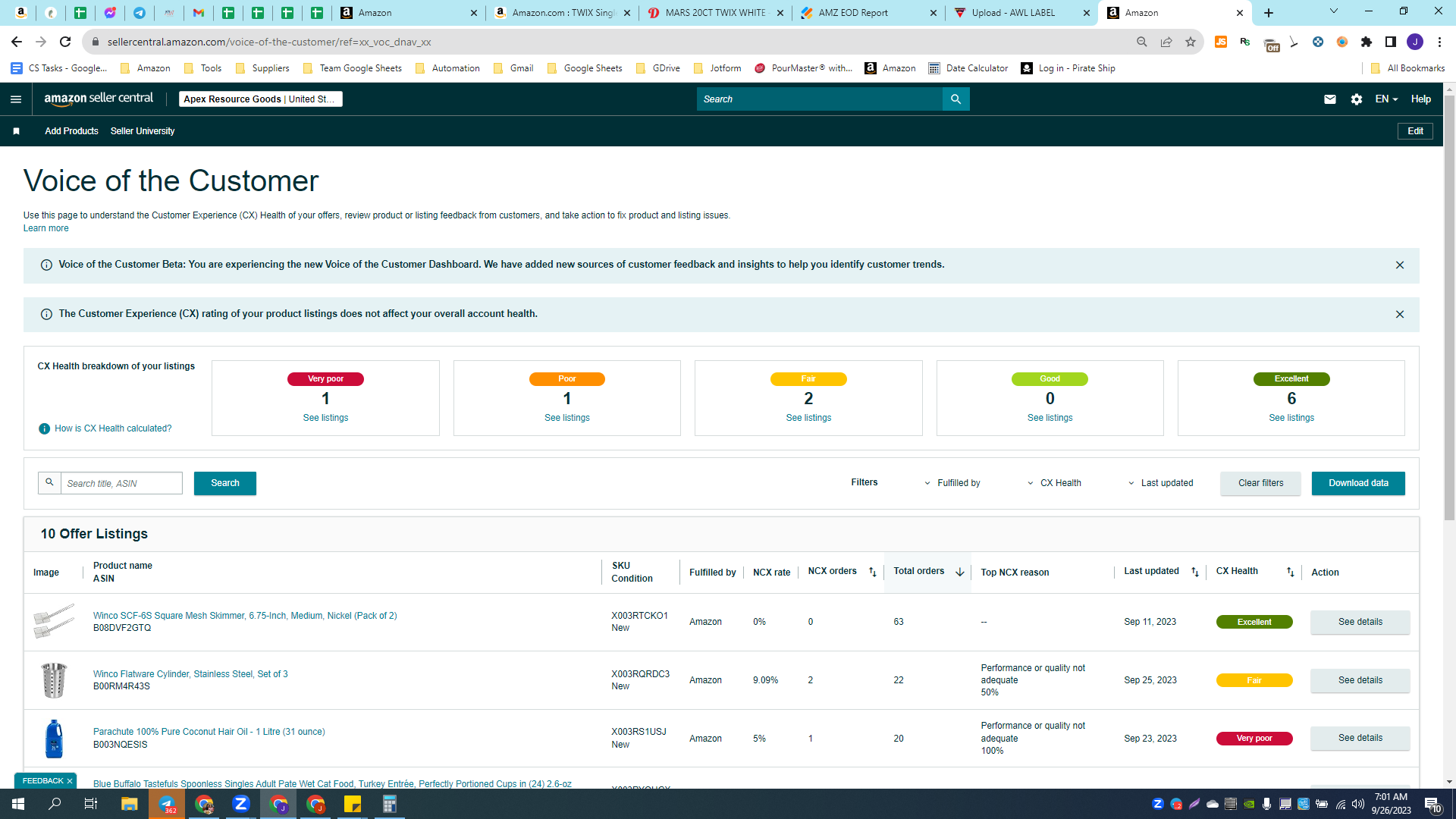The height and width of the screenshot is (819, 1456).
Task: Click the amazon seller central logo
Action: (99, 99)
